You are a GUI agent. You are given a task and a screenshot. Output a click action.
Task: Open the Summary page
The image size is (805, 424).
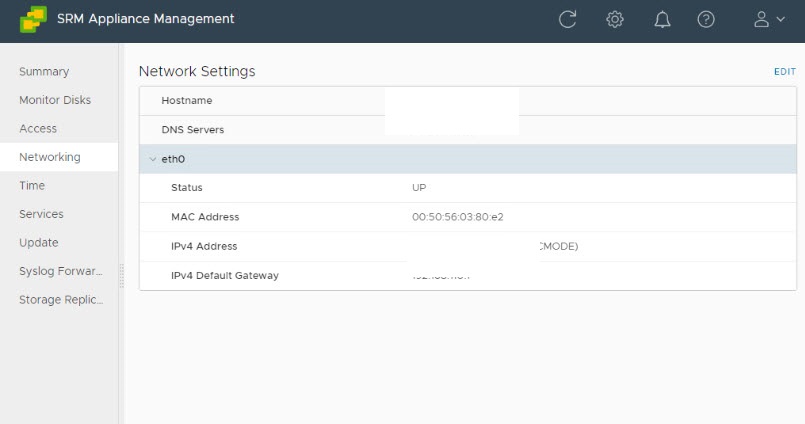44,72
